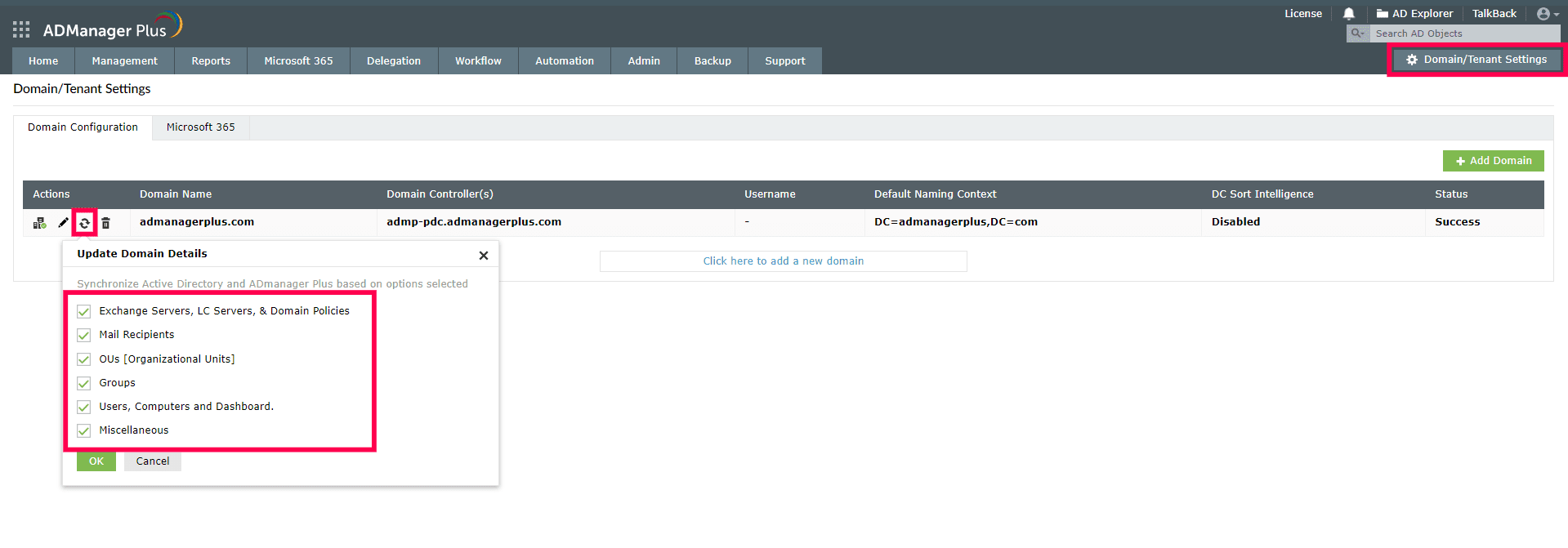
Task: Toggle the Mail Recipients checkbox
Action: click(x=83, y=335)
